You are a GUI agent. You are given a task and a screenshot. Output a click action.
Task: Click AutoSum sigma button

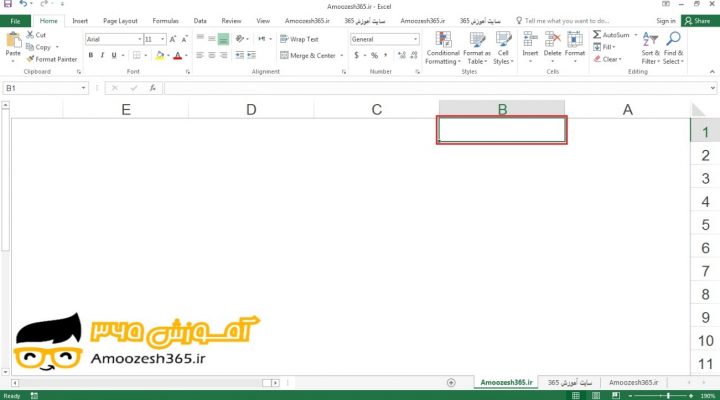click(611, 35)
